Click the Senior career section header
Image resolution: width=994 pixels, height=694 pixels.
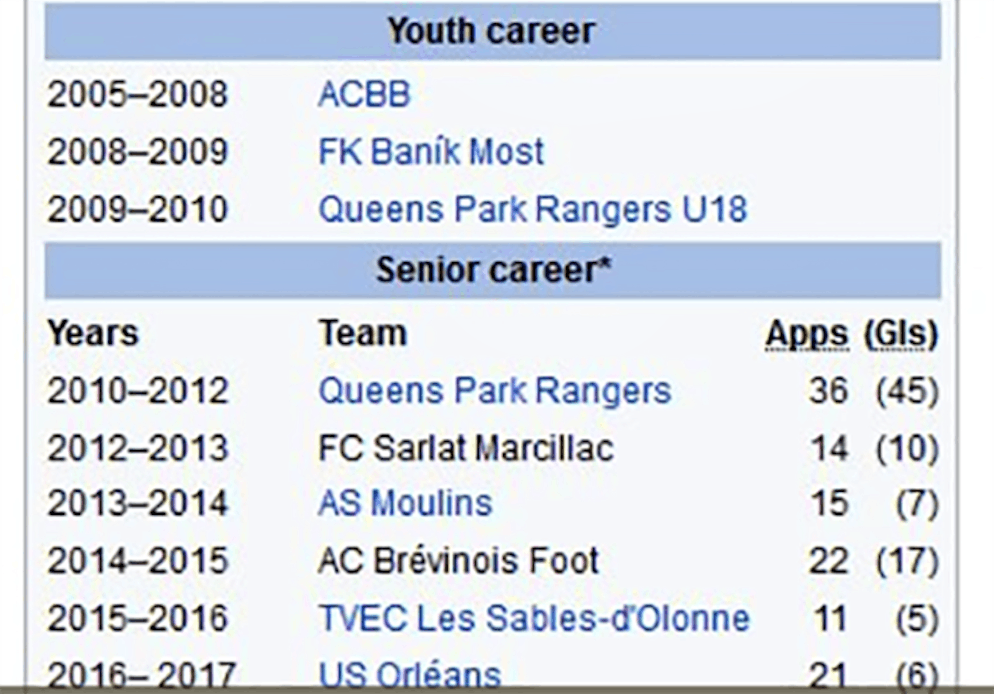pyautogui.click(x=493, y=270)
